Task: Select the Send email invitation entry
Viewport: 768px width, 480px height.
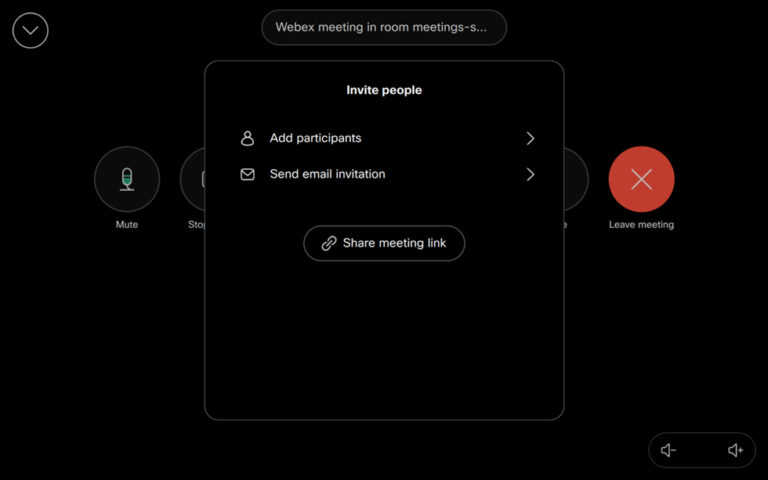Action: pyautogui.click(x=328, y=174)
